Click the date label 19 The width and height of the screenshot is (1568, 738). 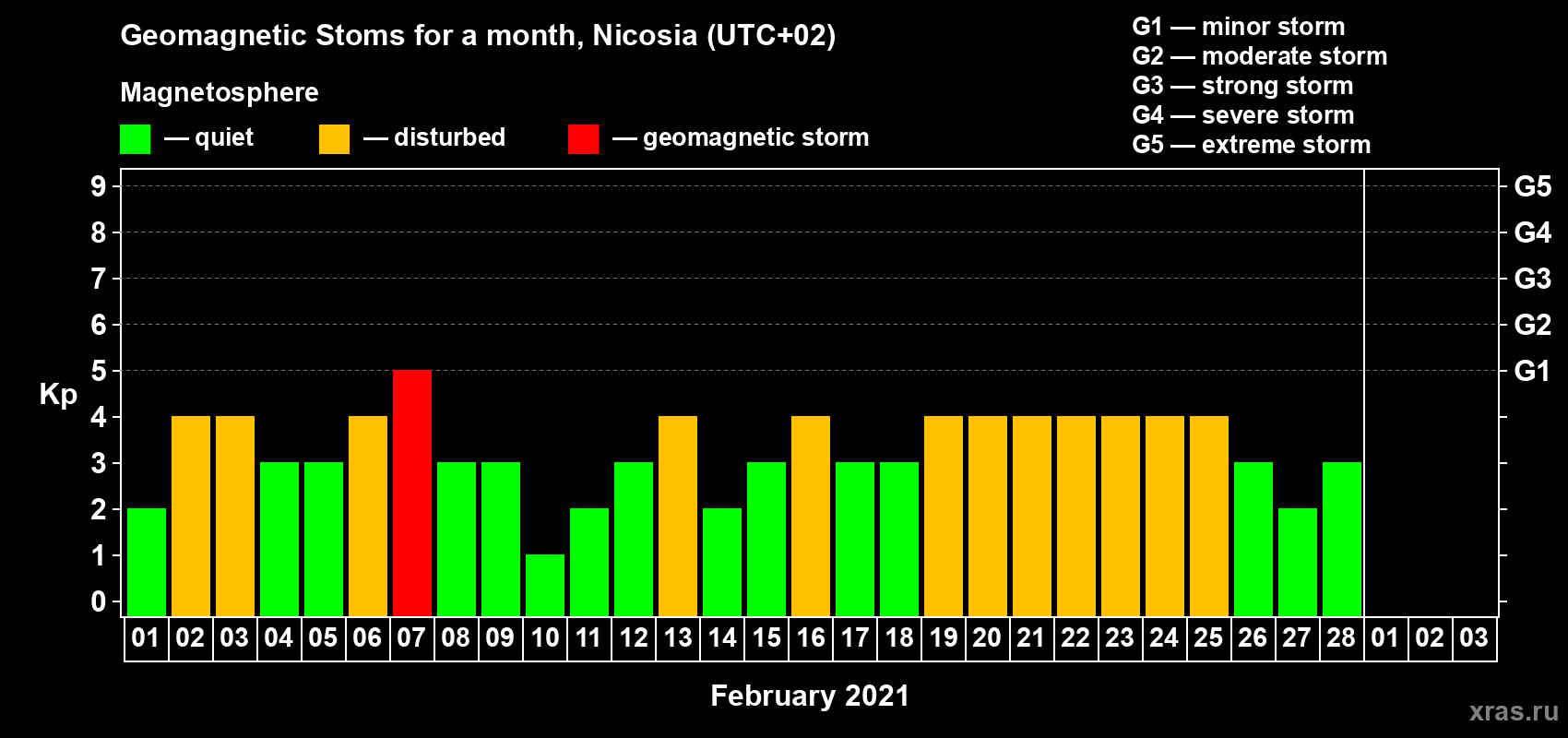pyautogui.click(x=944, y=638)
